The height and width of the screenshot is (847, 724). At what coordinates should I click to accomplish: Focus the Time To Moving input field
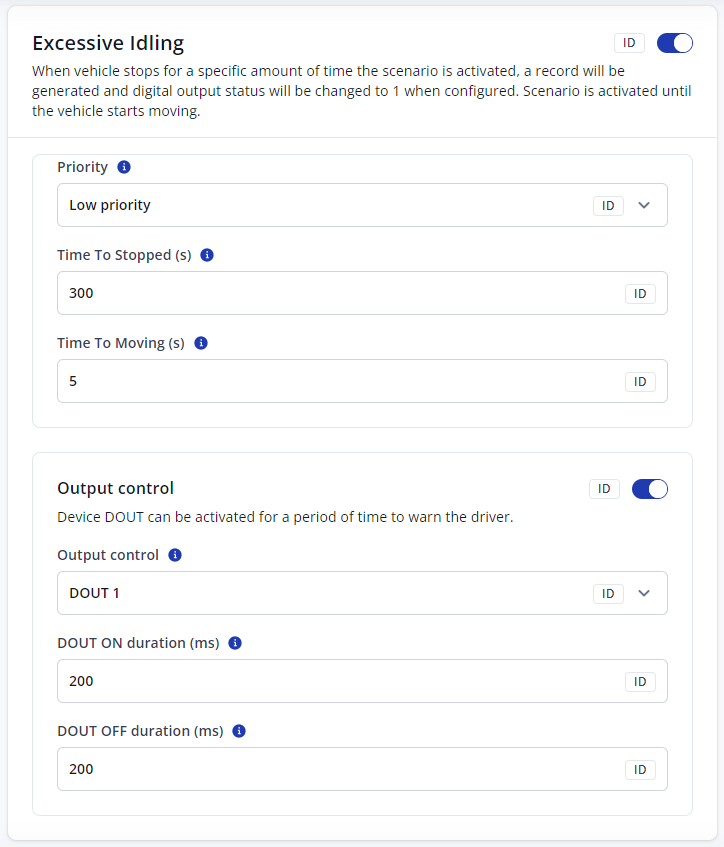(x=330, y=381)
